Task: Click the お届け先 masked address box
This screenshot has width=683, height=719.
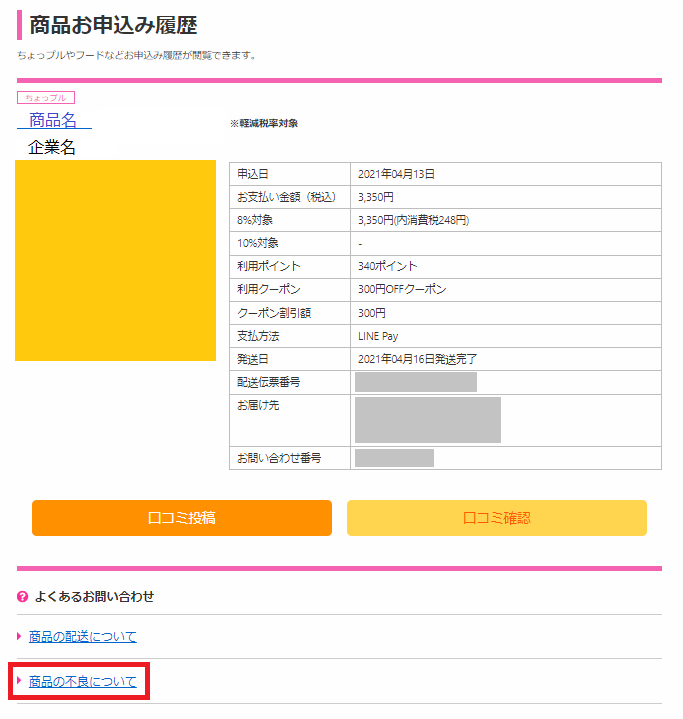Action: (x=428, y=420)
